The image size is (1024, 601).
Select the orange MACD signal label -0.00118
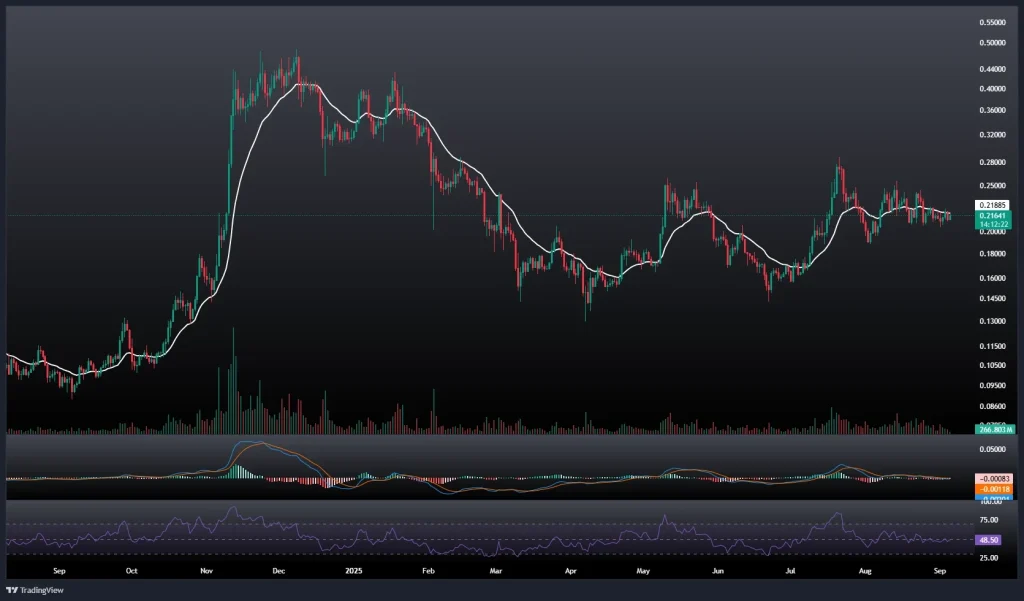click(x=994, y=490)
